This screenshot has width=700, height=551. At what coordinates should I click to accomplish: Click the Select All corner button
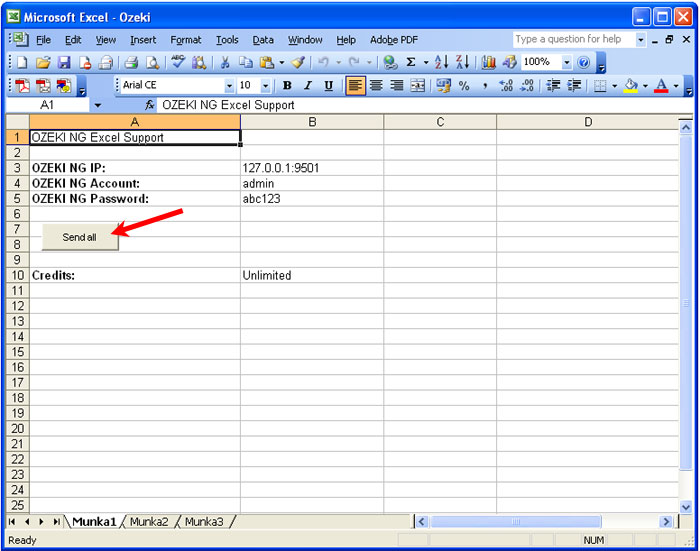pos(17,122)
